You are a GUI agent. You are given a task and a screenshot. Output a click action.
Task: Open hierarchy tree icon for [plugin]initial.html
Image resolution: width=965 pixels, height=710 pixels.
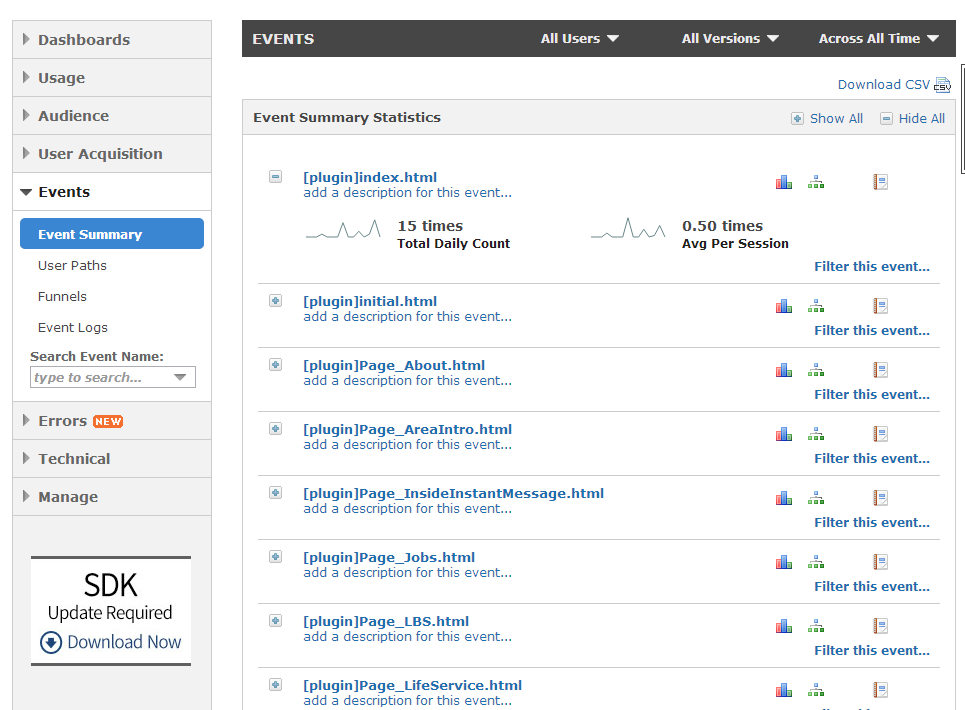click(816, 306)
